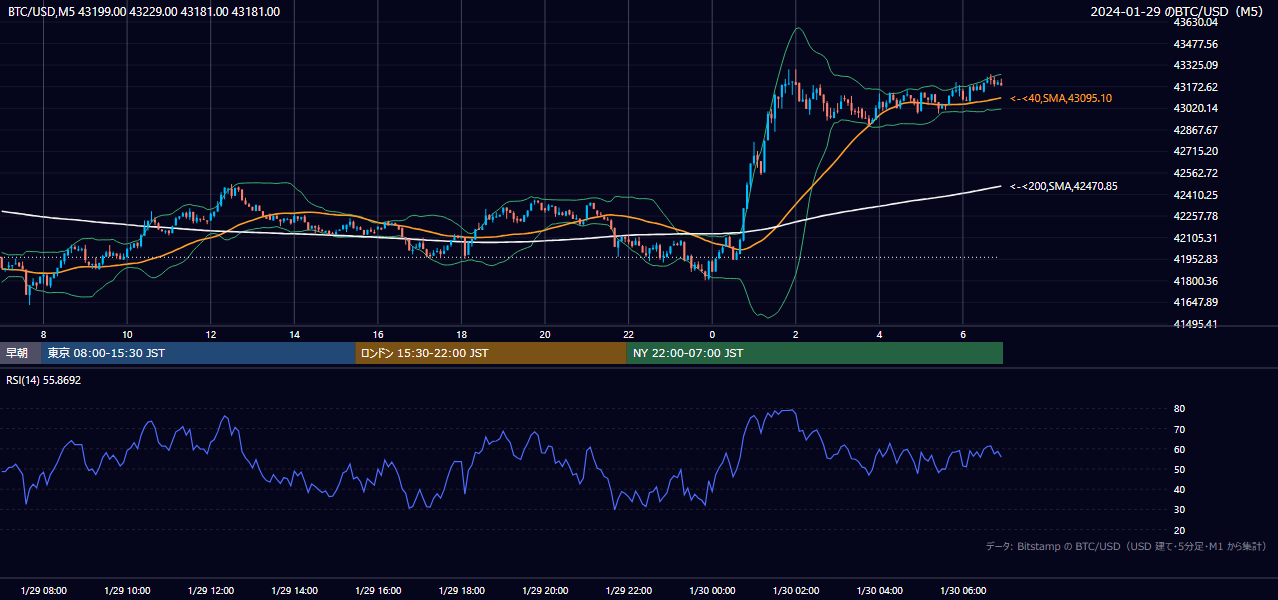The height and width of the screenshot is (600, 1278).
Task: Click the white 200 SMA 42470.85 label
Action: [1064, 186]
